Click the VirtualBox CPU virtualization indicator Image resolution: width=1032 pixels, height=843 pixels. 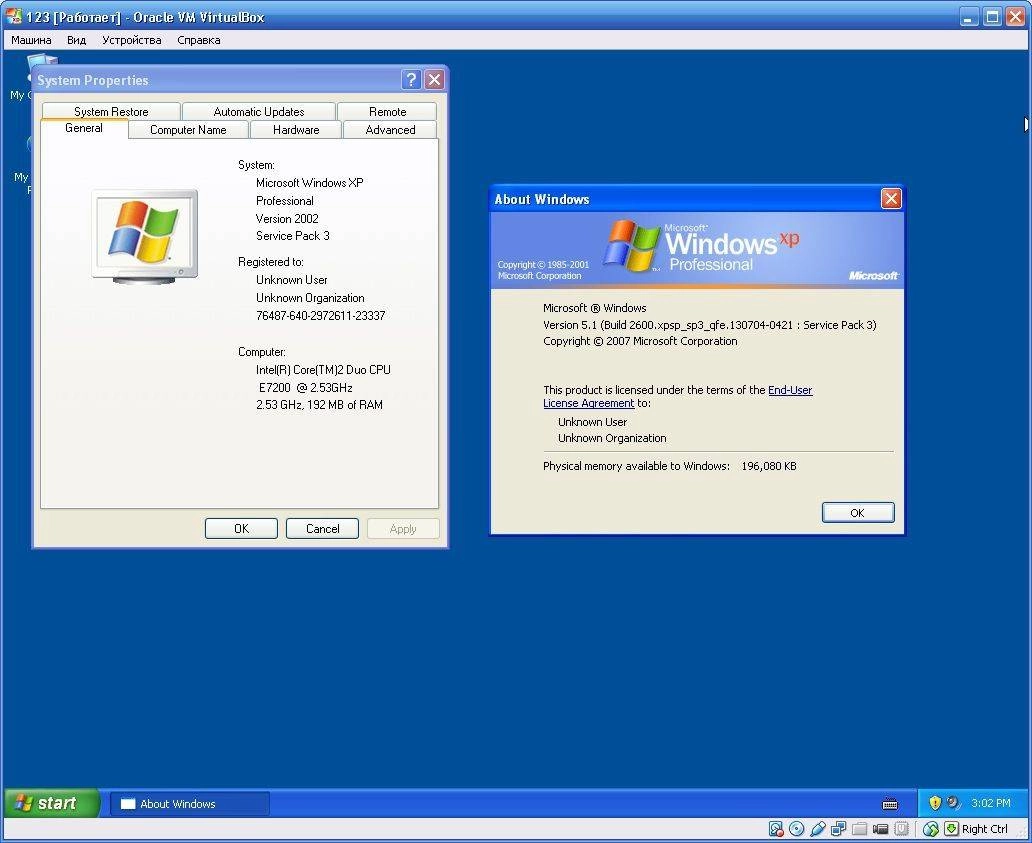901,829
